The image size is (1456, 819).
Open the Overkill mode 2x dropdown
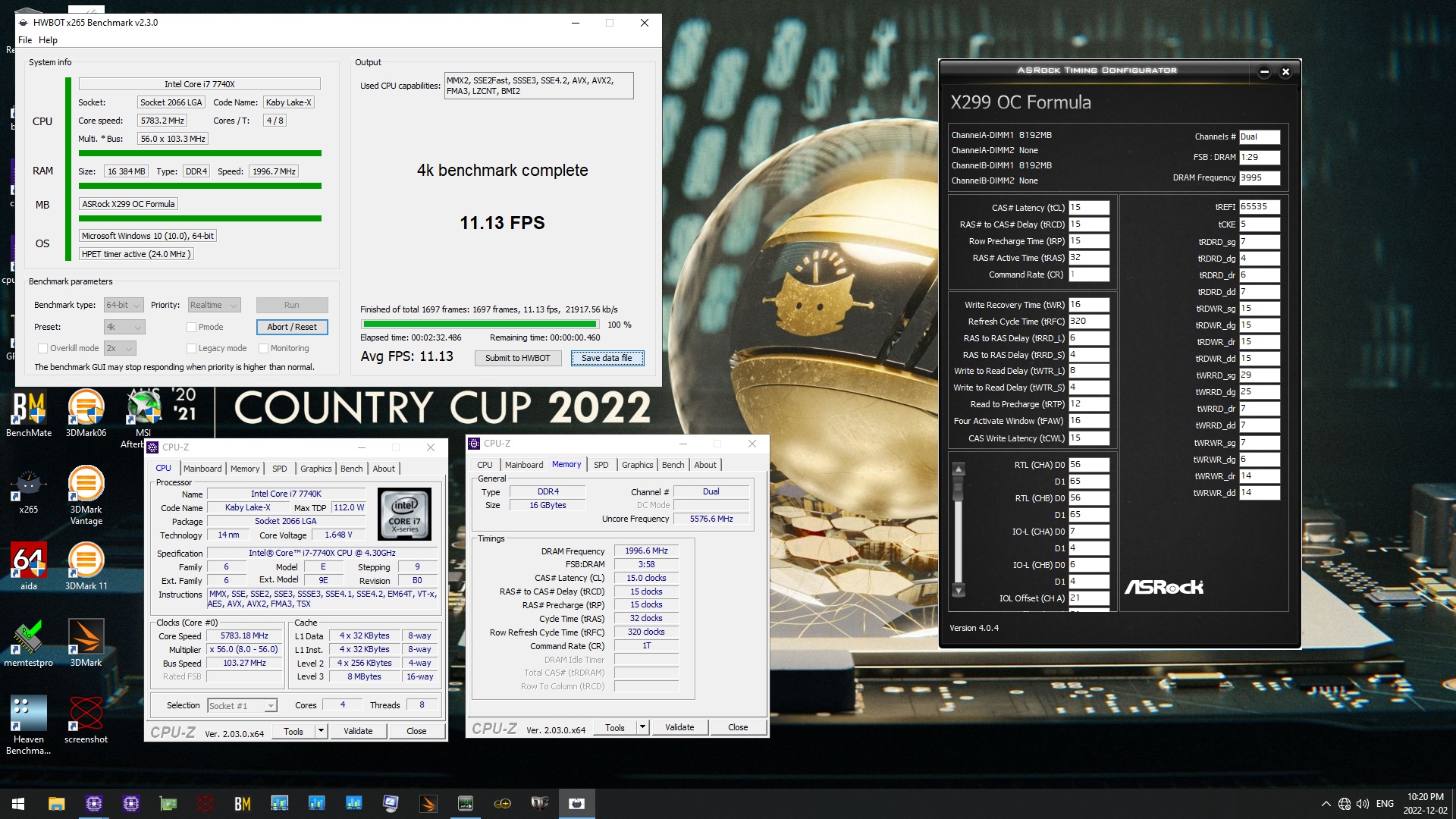tap(120, 348)
